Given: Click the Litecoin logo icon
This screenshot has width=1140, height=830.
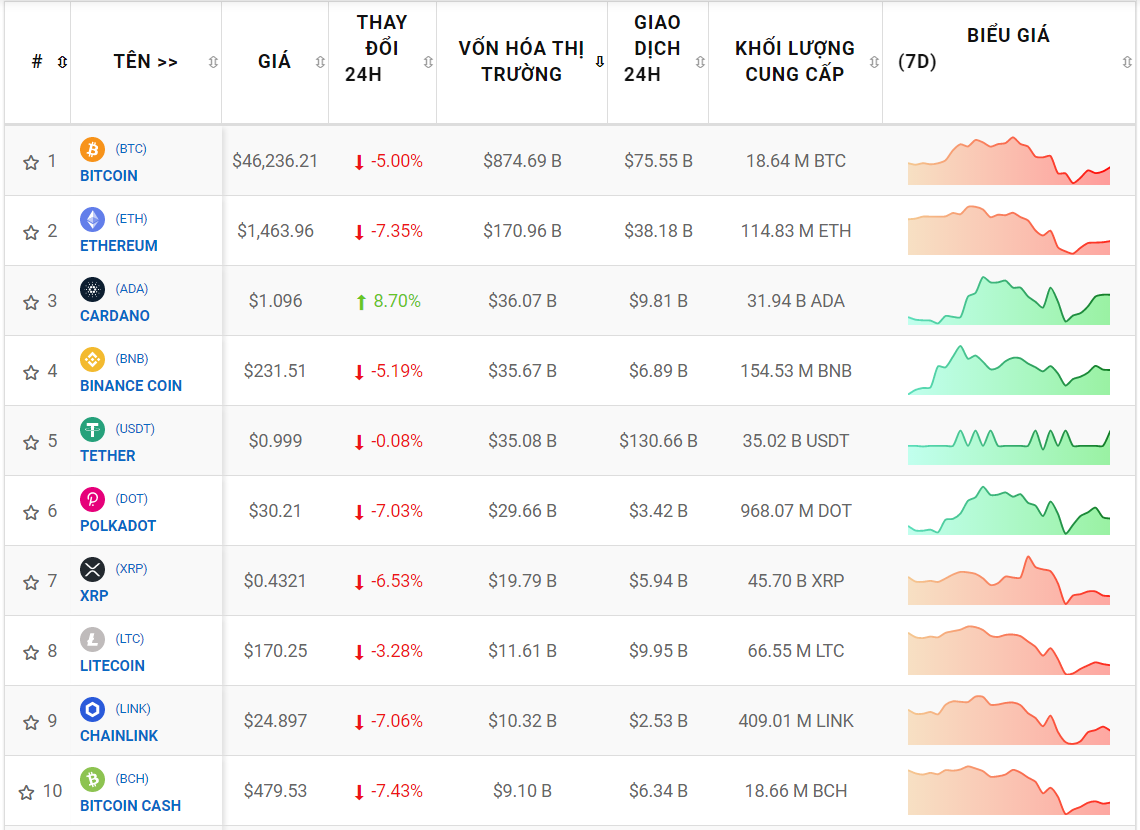Looking at the screenshot, I should click(x=92, y=640).
